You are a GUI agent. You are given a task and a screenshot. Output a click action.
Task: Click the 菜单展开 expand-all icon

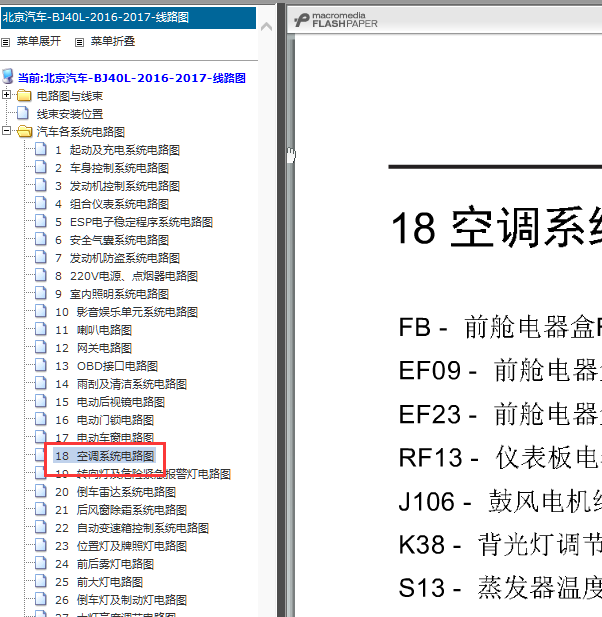coord(6,42)
